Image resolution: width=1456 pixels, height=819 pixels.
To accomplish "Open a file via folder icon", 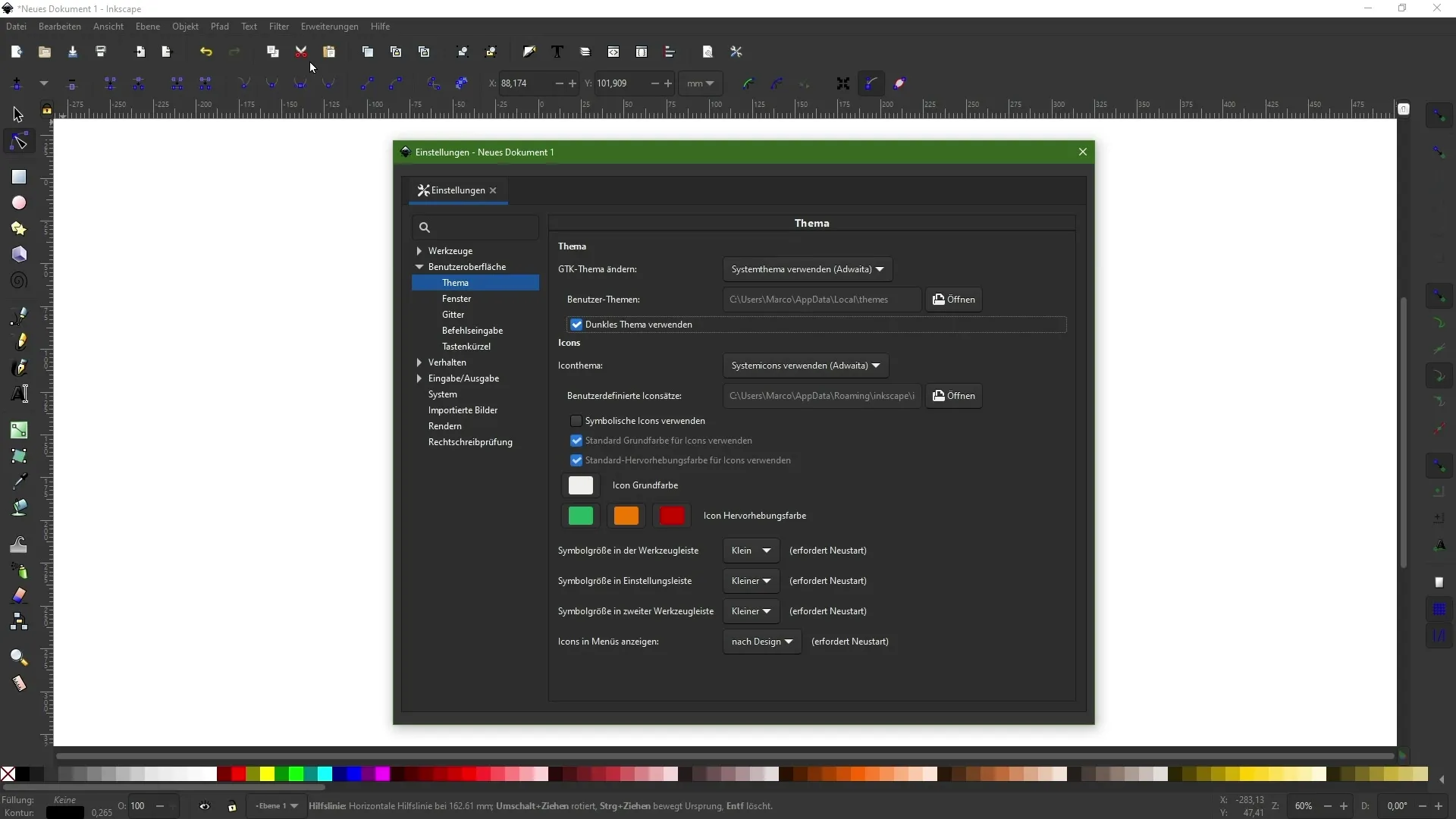I will click(45, 52).
